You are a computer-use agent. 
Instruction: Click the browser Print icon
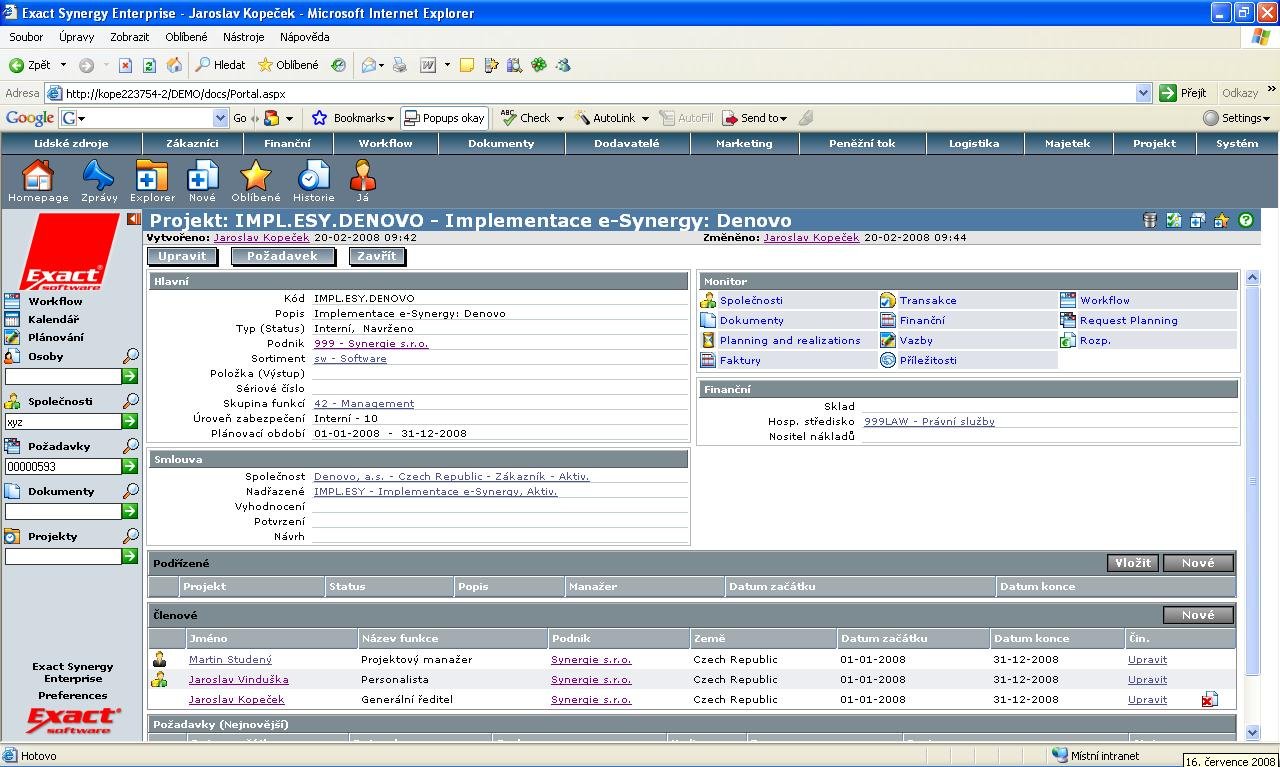point(400,65)
